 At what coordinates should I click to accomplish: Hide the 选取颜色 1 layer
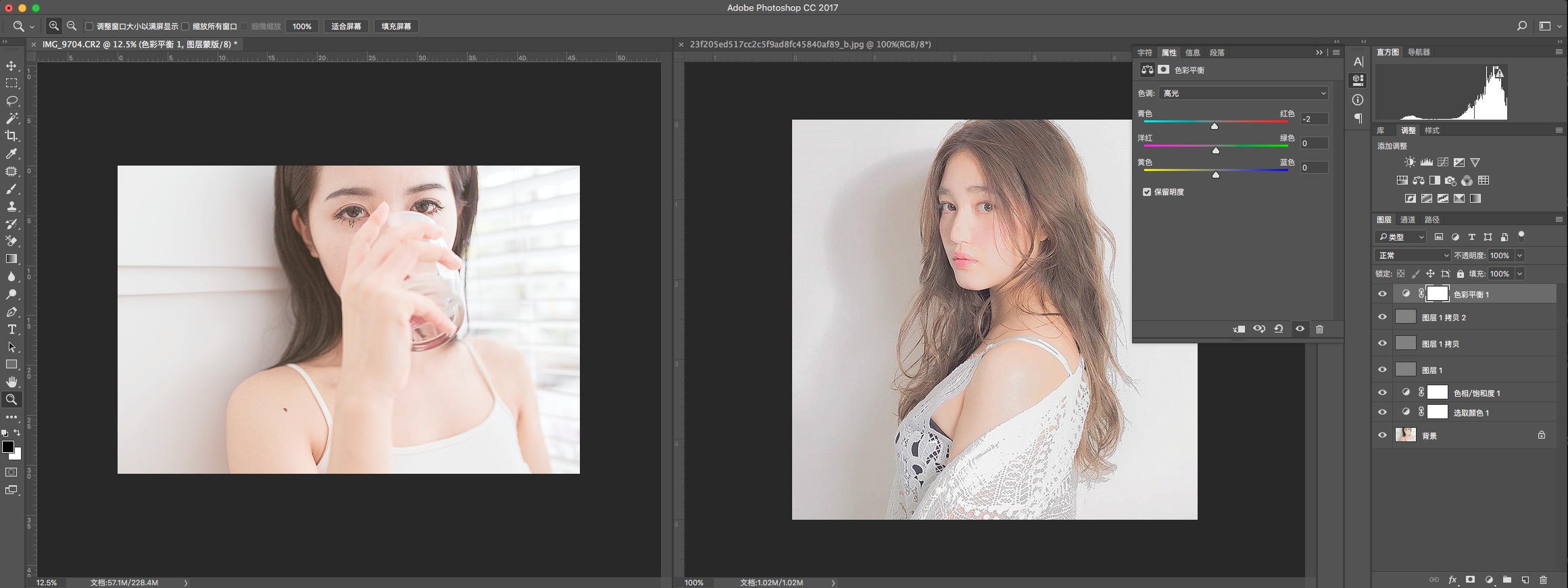(1382, 412)
